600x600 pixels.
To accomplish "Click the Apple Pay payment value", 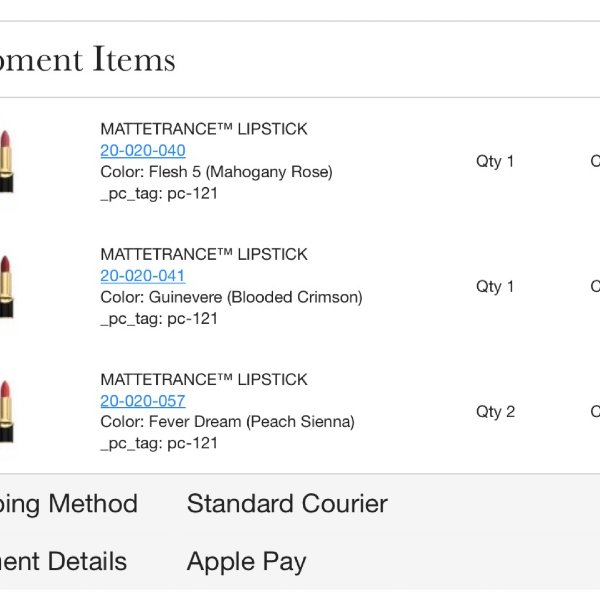I will pyautogui.click(x=246, y=561).
